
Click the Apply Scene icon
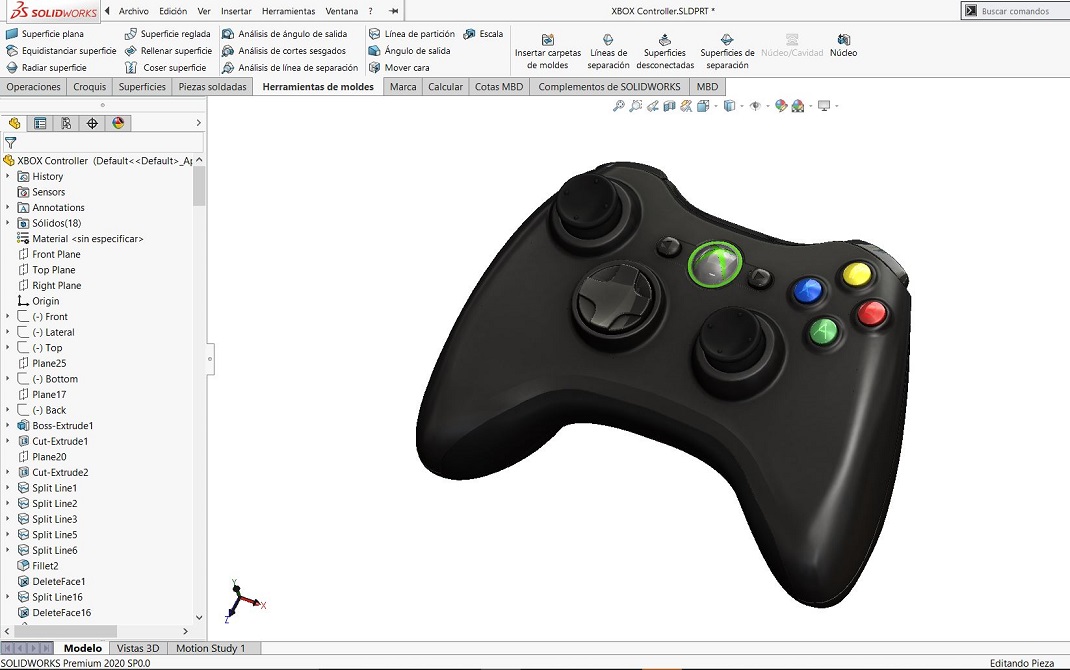click(x=797, y=106)
